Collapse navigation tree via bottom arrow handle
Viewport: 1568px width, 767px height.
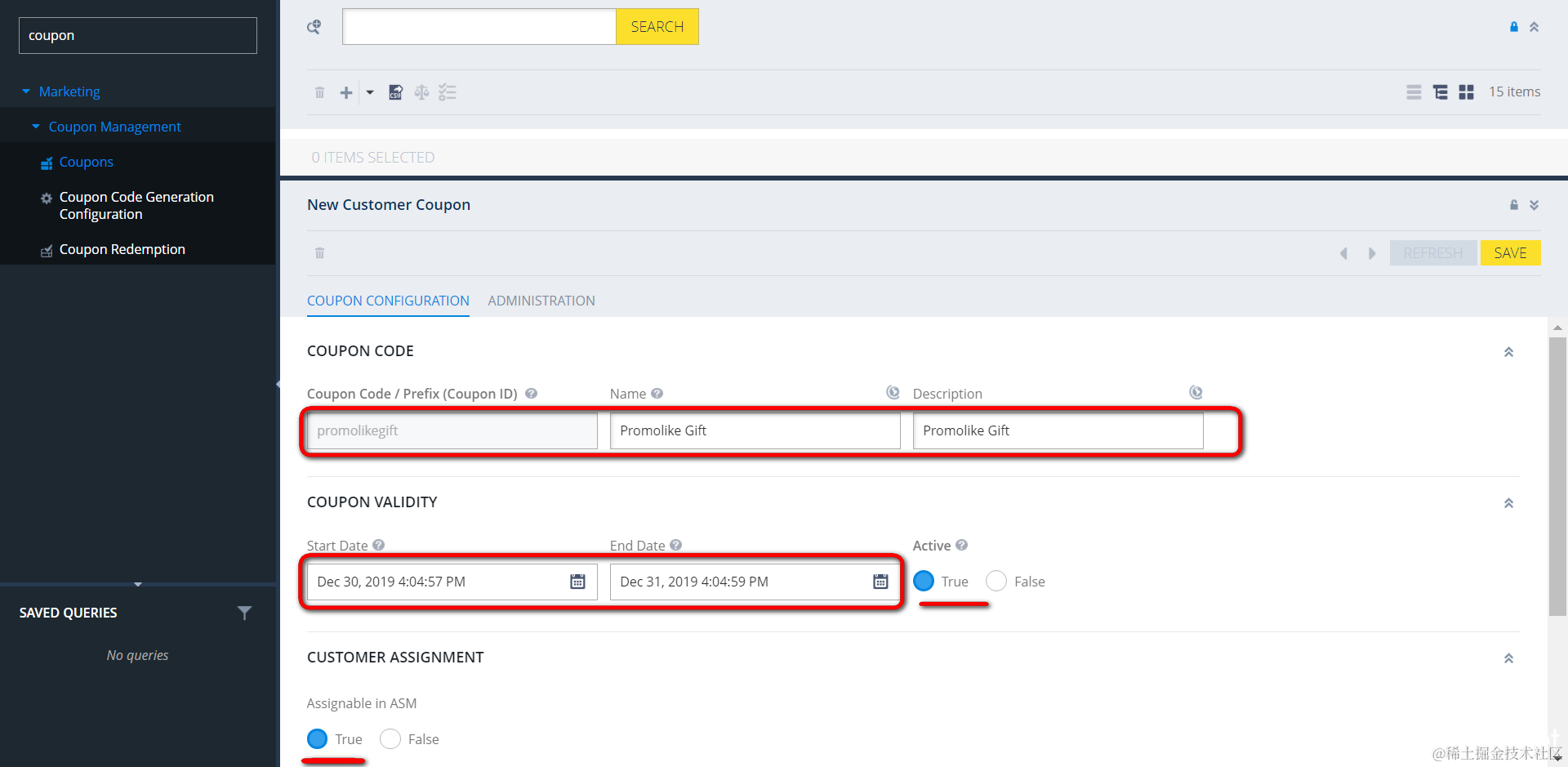138,584
